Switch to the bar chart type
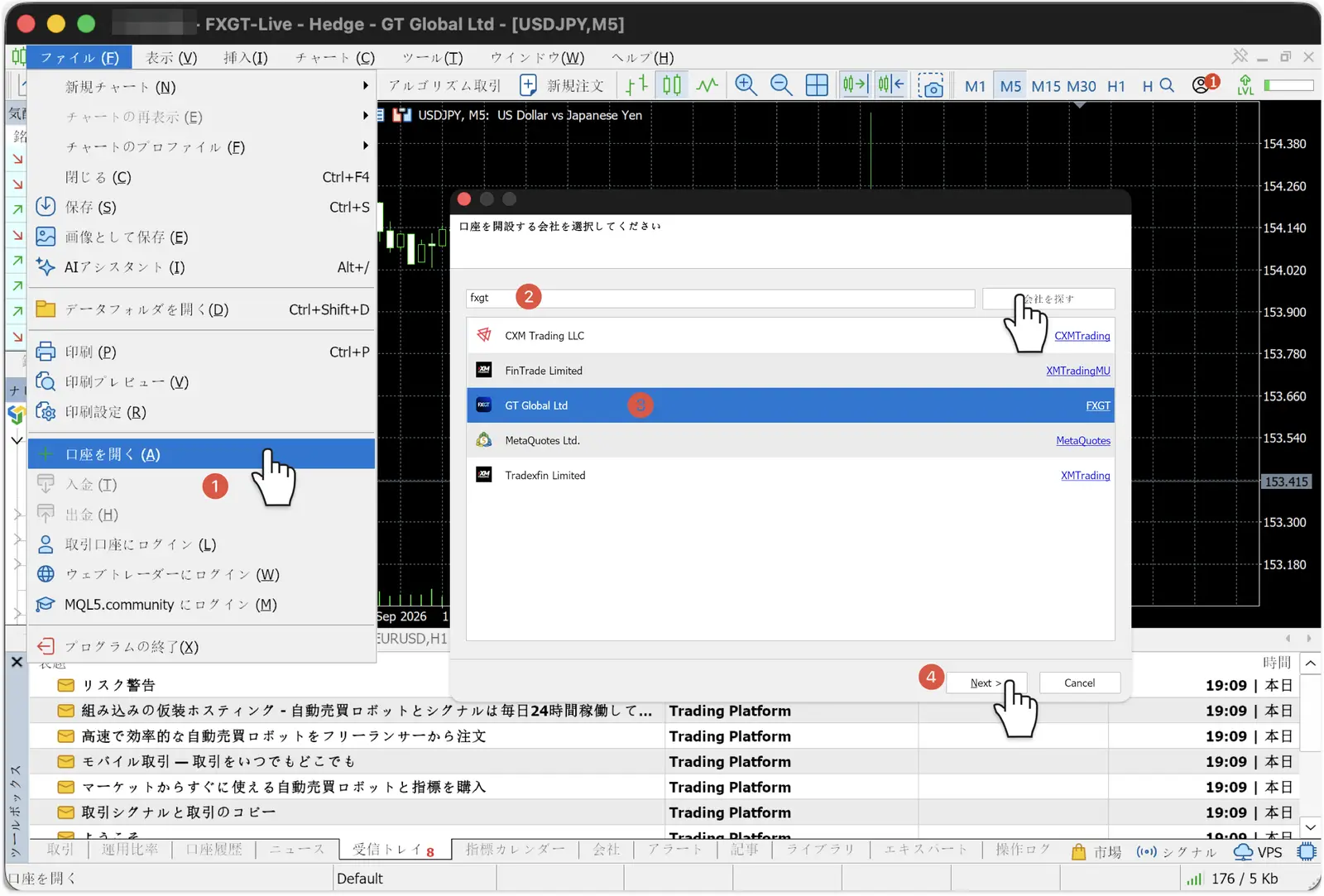The height and width of the screenshot is (896, 1324). pyautogui.click(x=636, y=85)
